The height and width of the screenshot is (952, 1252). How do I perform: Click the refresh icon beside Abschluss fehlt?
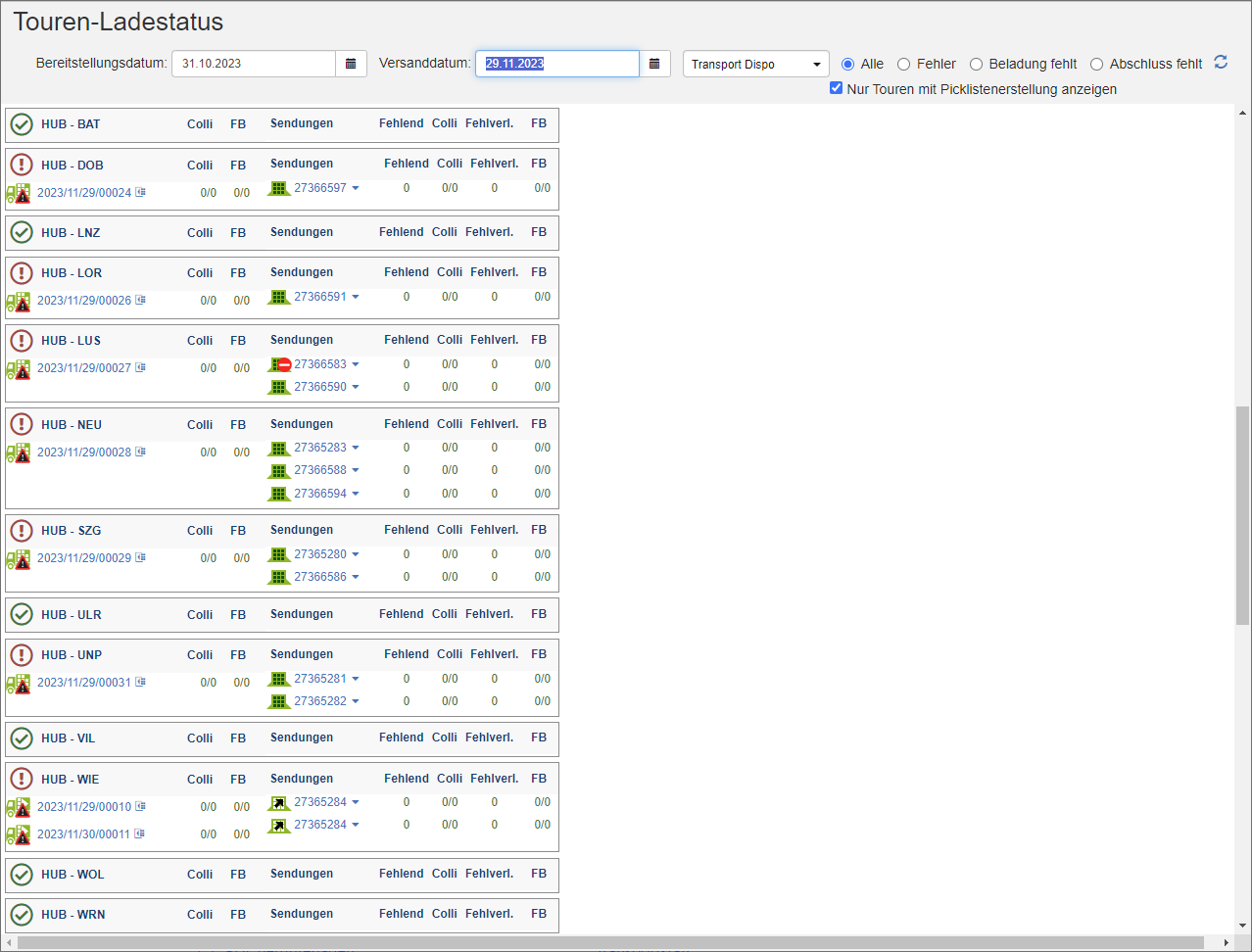click(x=1221, y=63)
